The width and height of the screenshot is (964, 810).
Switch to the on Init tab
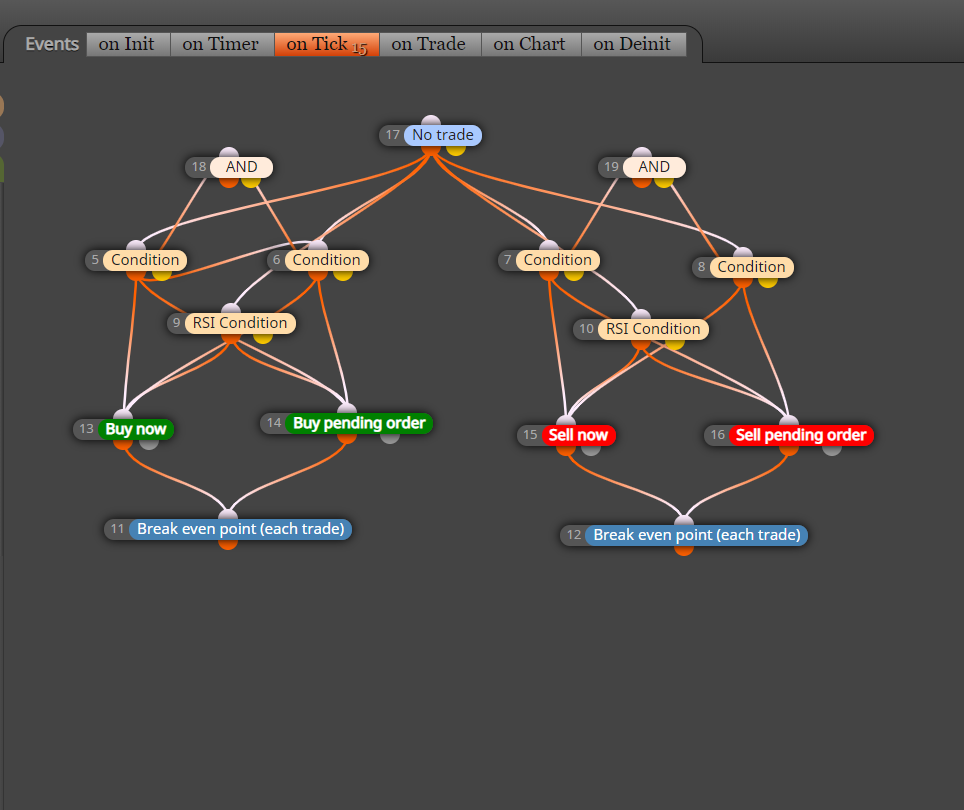click(128, 44)
